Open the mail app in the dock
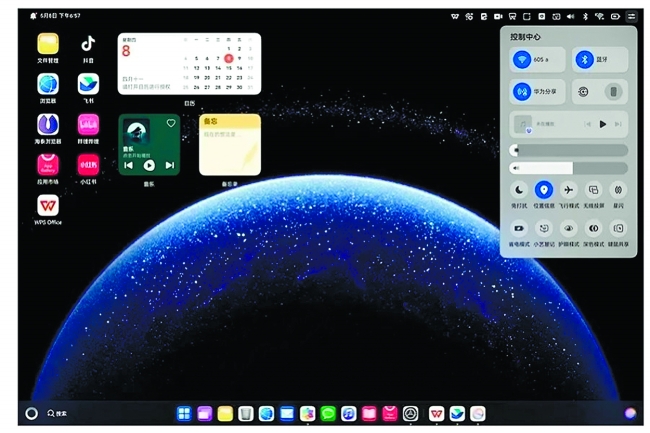Screen dimensions: 650x433 287,414
